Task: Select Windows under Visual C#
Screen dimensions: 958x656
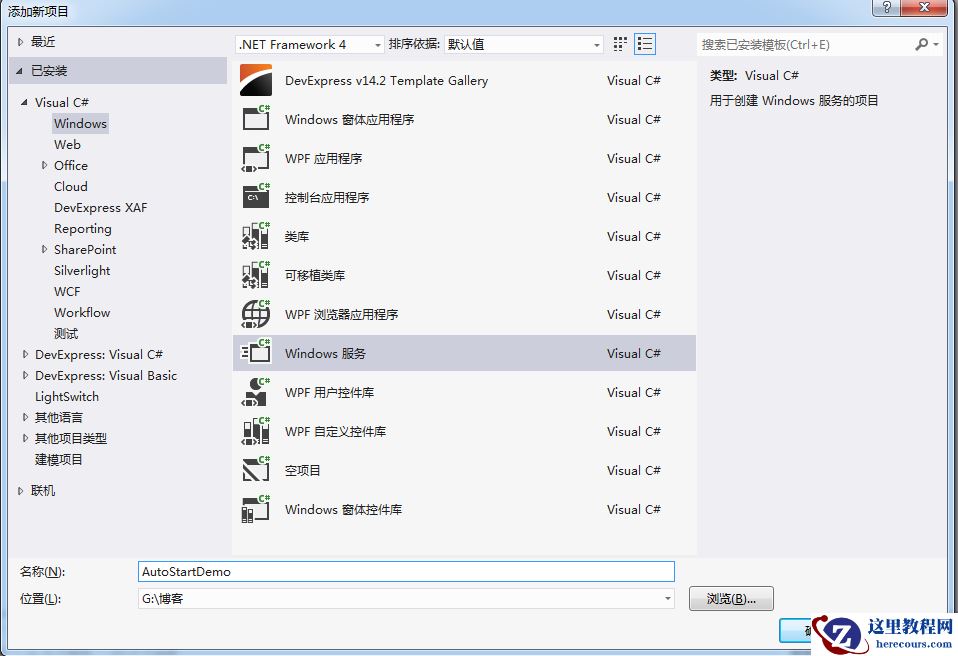Action: (x=80, y=123)
